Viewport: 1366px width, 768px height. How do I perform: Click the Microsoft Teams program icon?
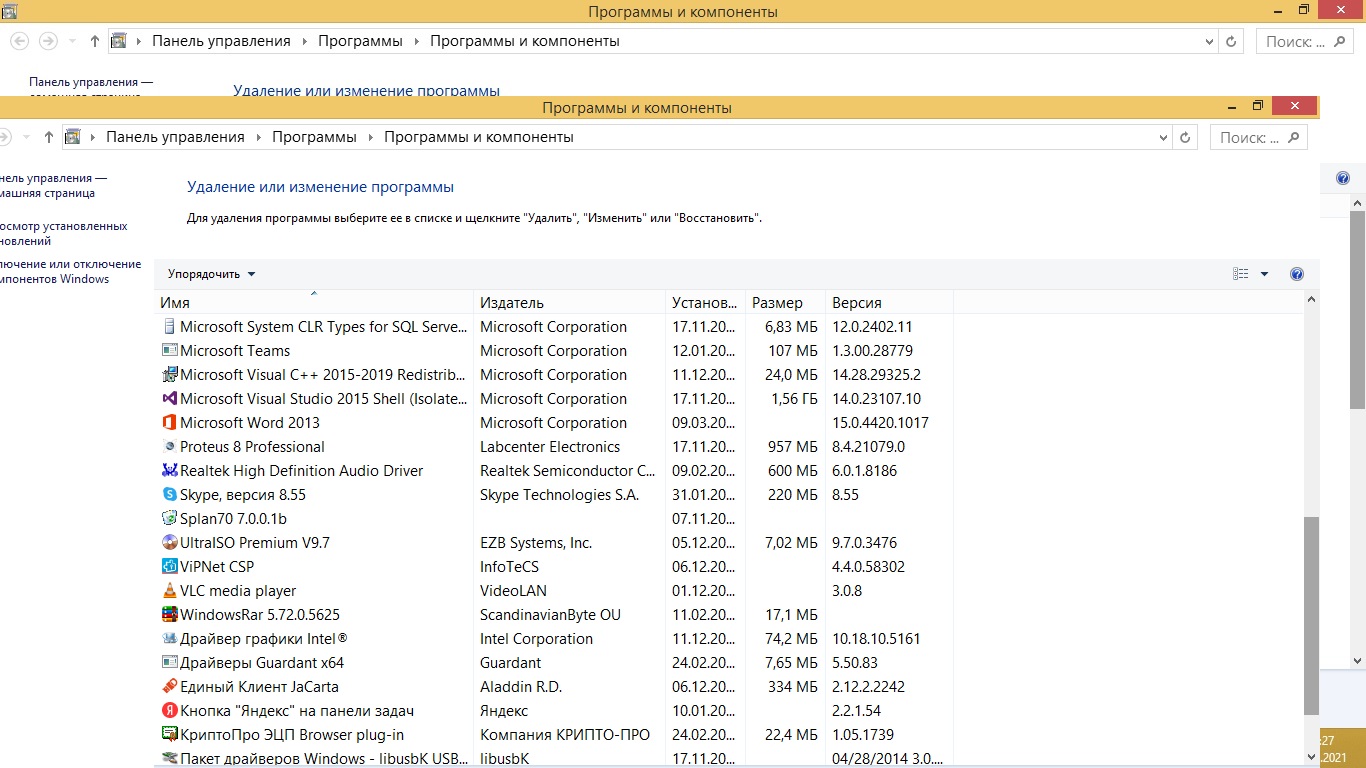coord(170,351)
